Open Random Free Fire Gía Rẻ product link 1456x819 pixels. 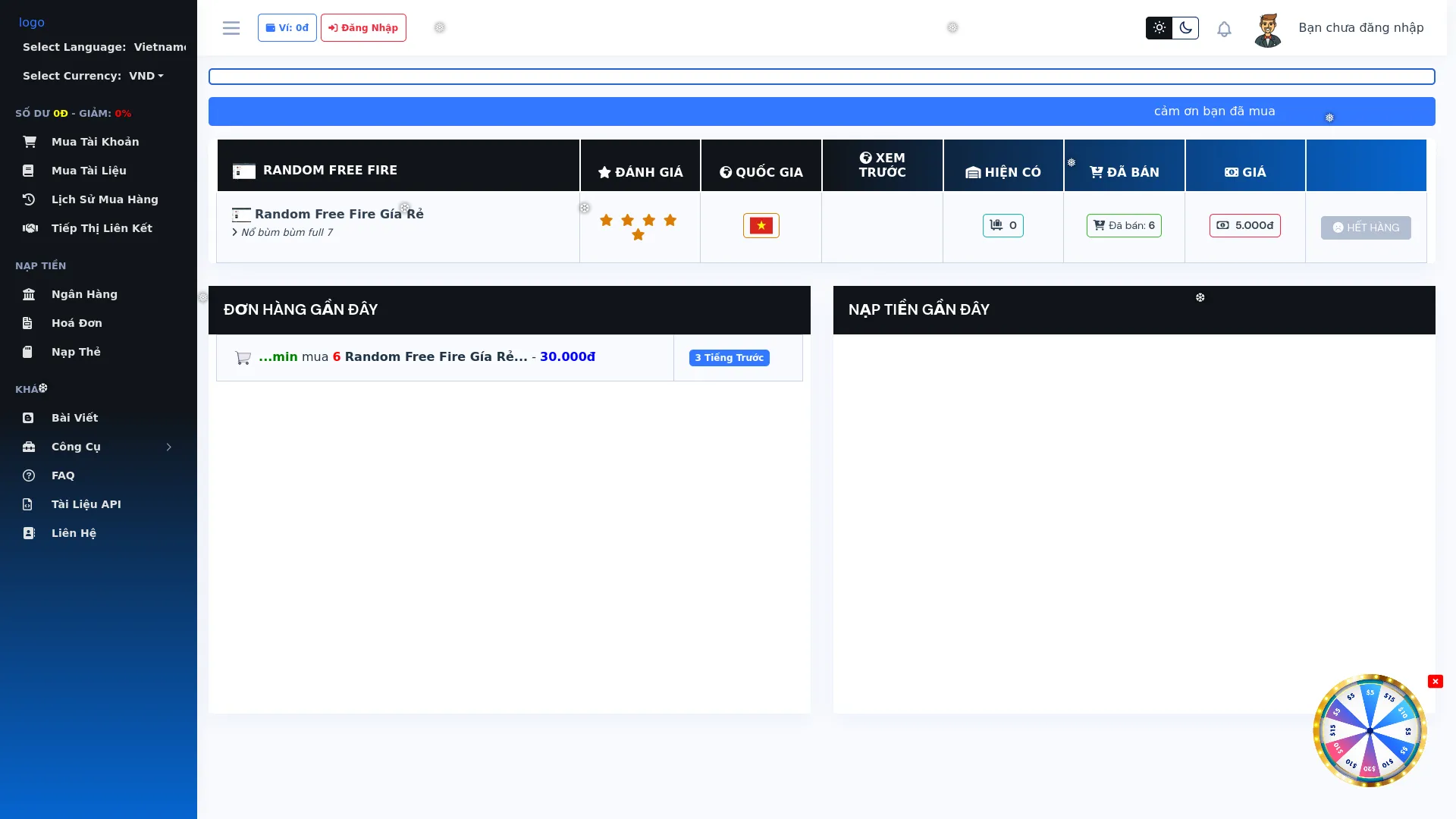tap(339, 214)
